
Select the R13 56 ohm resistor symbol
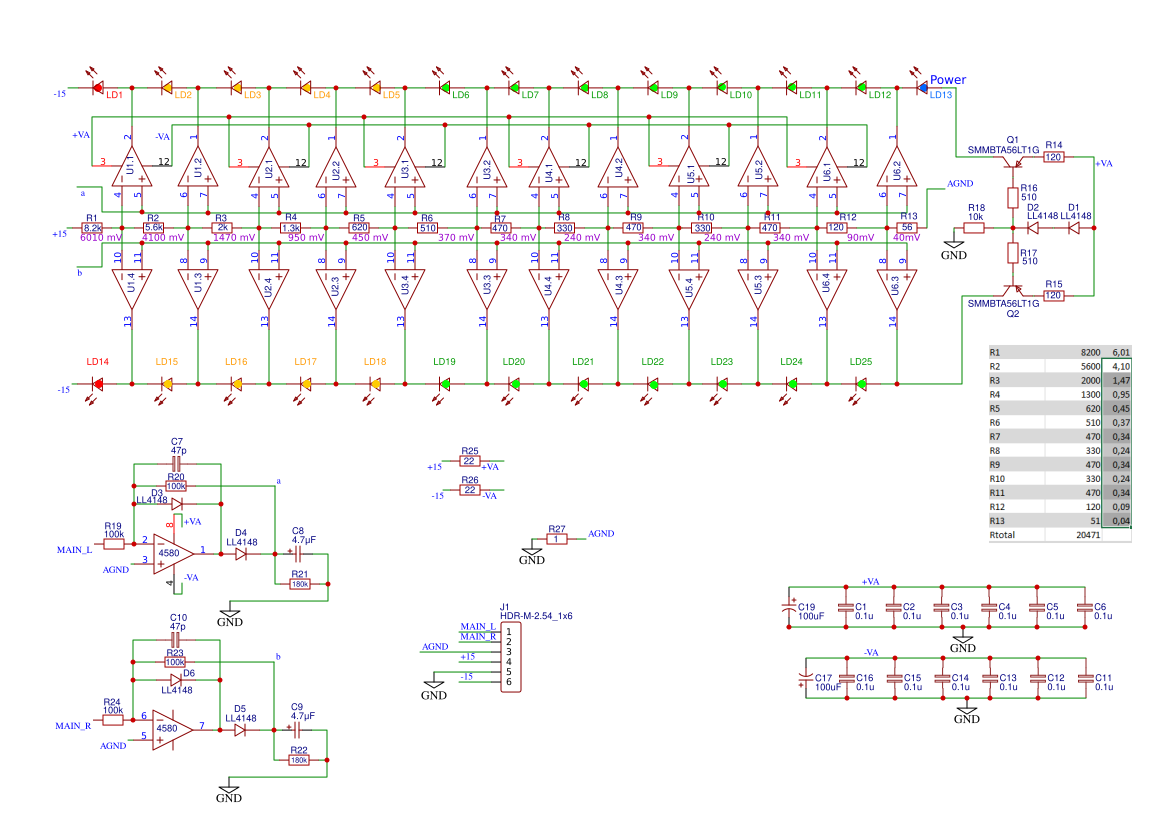907,228
